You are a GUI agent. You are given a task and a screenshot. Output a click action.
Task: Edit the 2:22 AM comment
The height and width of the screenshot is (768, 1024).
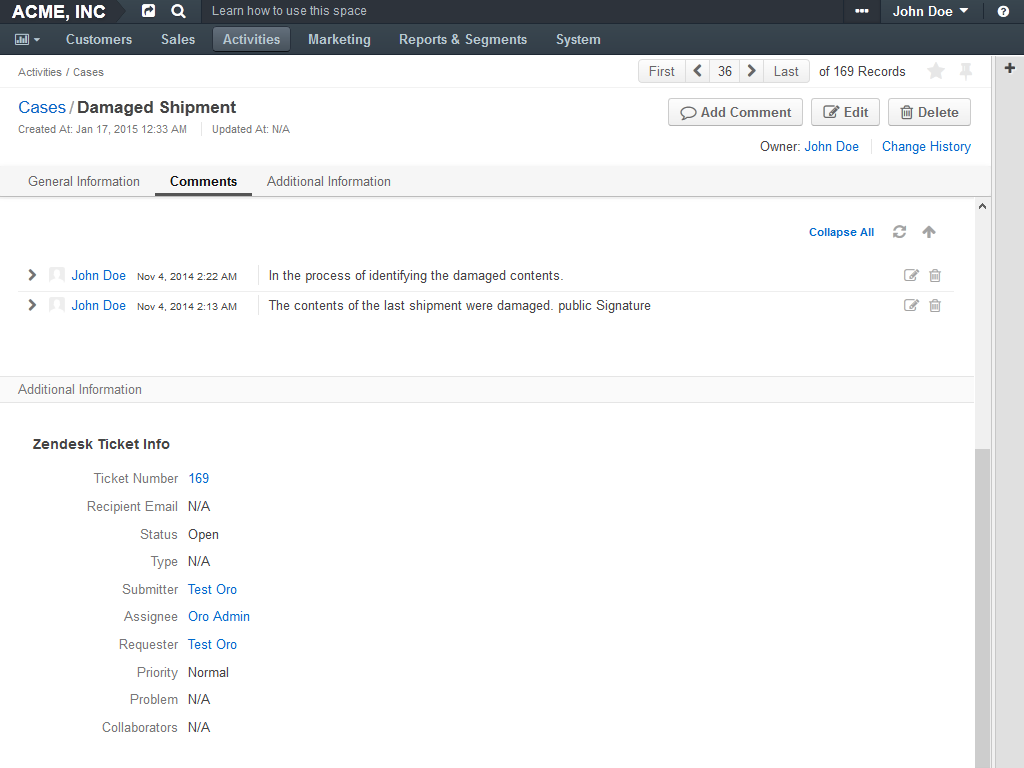tap(911, 276)
